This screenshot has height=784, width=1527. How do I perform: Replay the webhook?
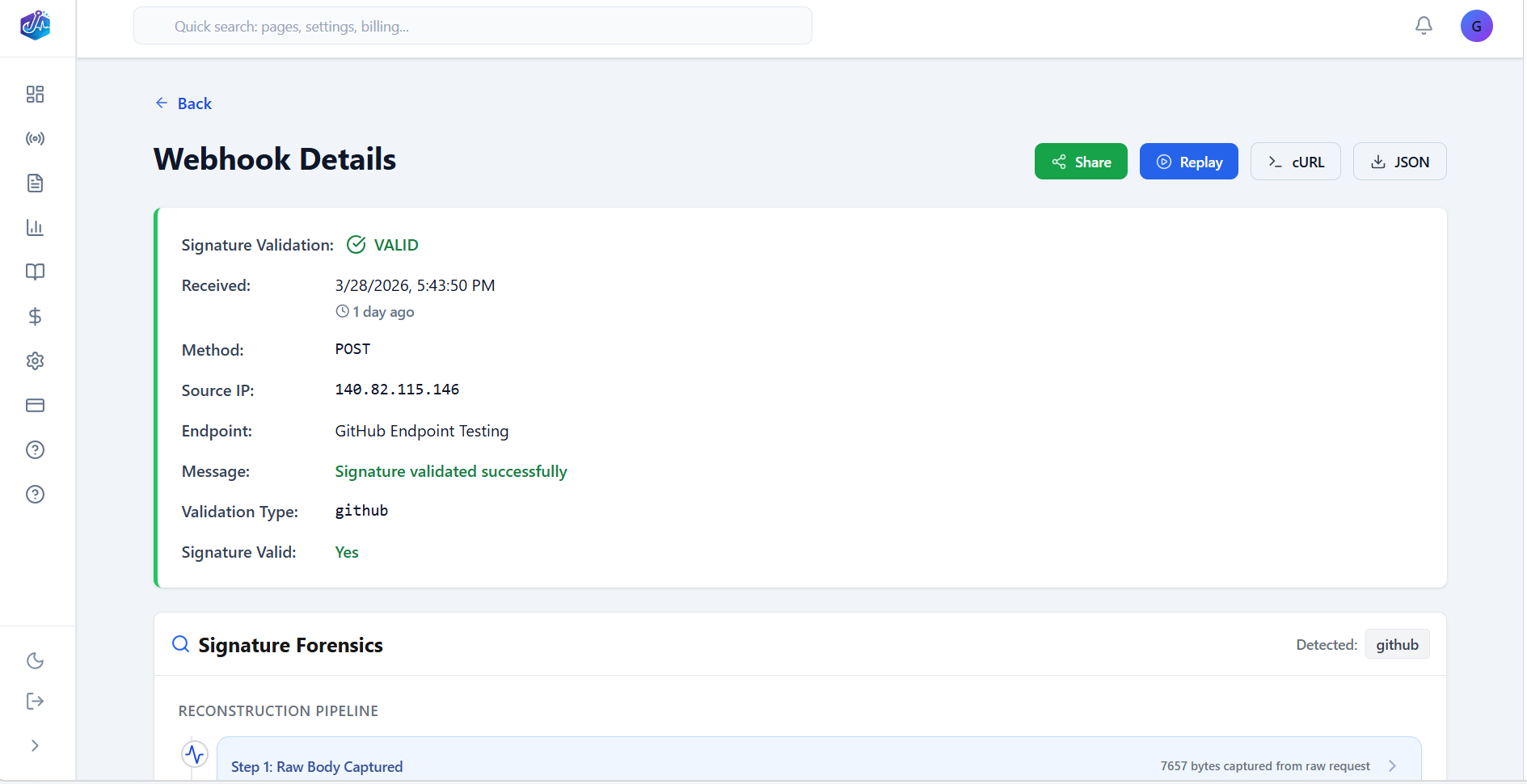click(1188, 161)
